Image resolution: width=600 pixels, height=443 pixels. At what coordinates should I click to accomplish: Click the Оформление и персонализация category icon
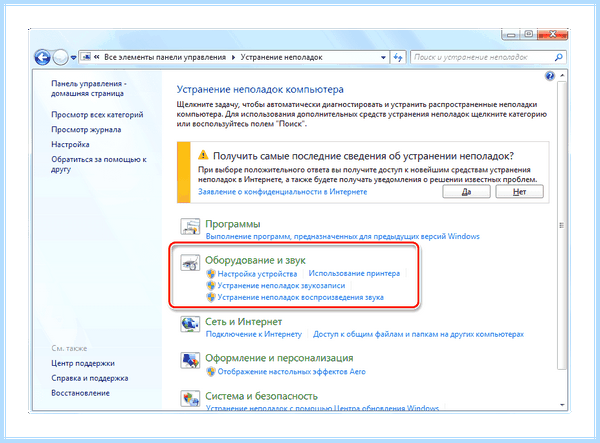pyautogui.click(x=190, y=360)
